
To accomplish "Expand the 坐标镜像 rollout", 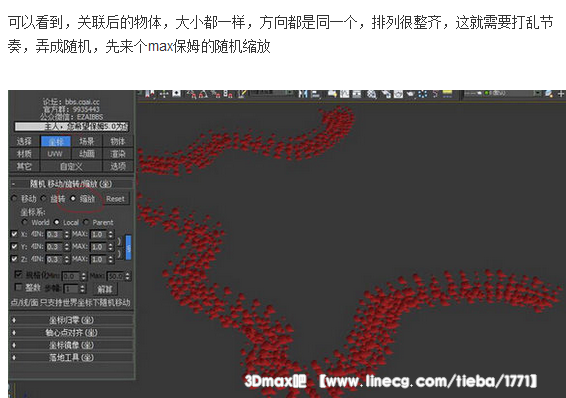I will [71, 345].
